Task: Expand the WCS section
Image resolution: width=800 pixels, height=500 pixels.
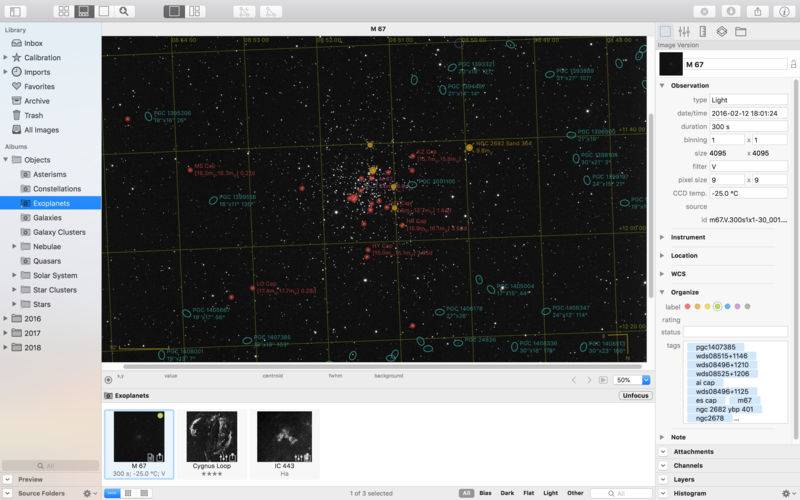Action: pos(662,274)
